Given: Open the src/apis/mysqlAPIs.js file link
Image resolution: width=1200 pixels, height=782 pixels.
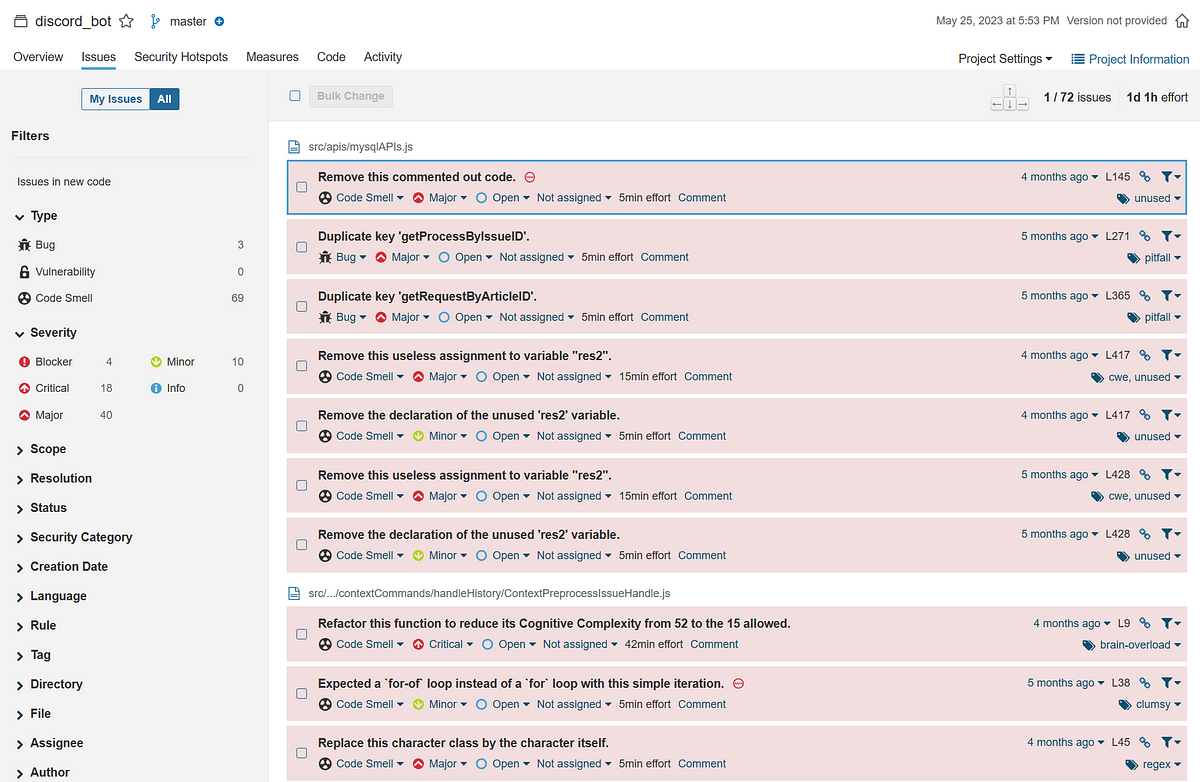Looking at the screenshot, I should pos(361,147).
